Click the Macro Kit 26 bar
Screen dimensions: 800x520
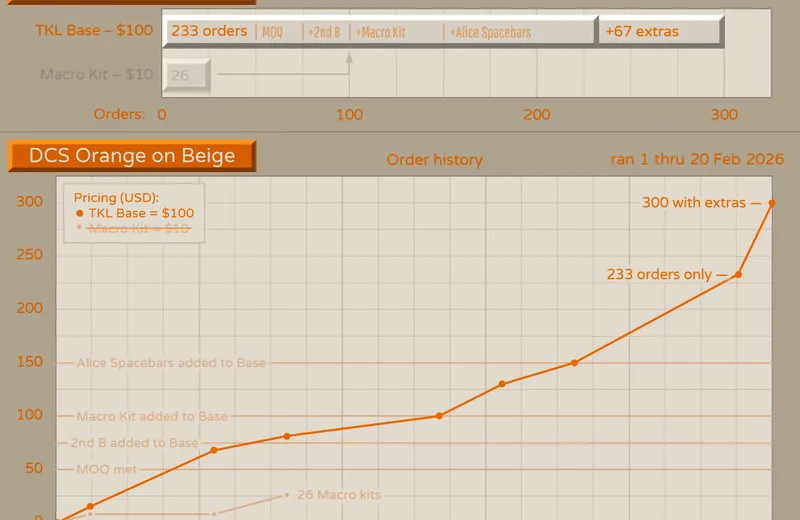click(186, 75)
